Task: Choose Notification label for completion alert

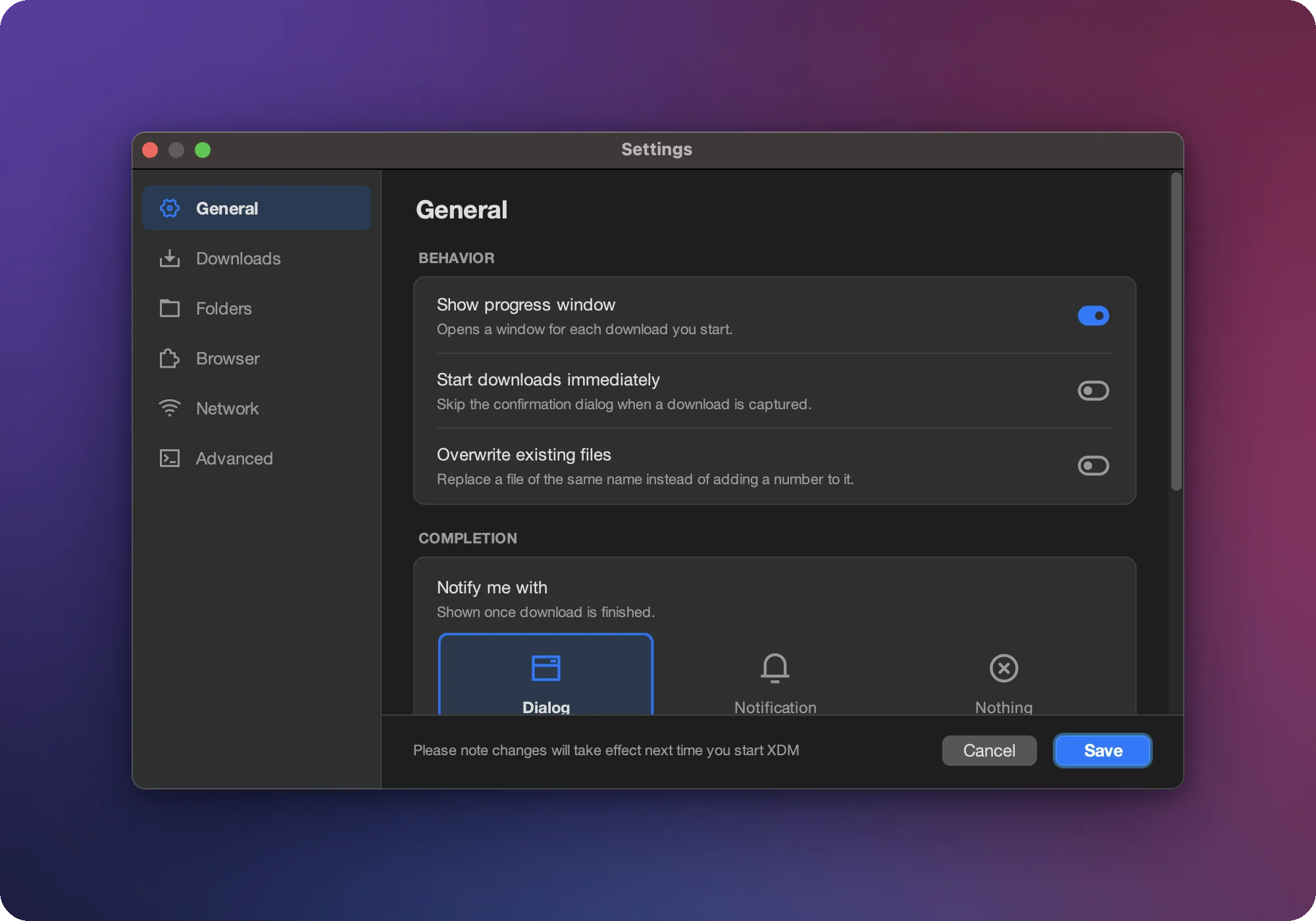Action: click(x=775, y=707)
